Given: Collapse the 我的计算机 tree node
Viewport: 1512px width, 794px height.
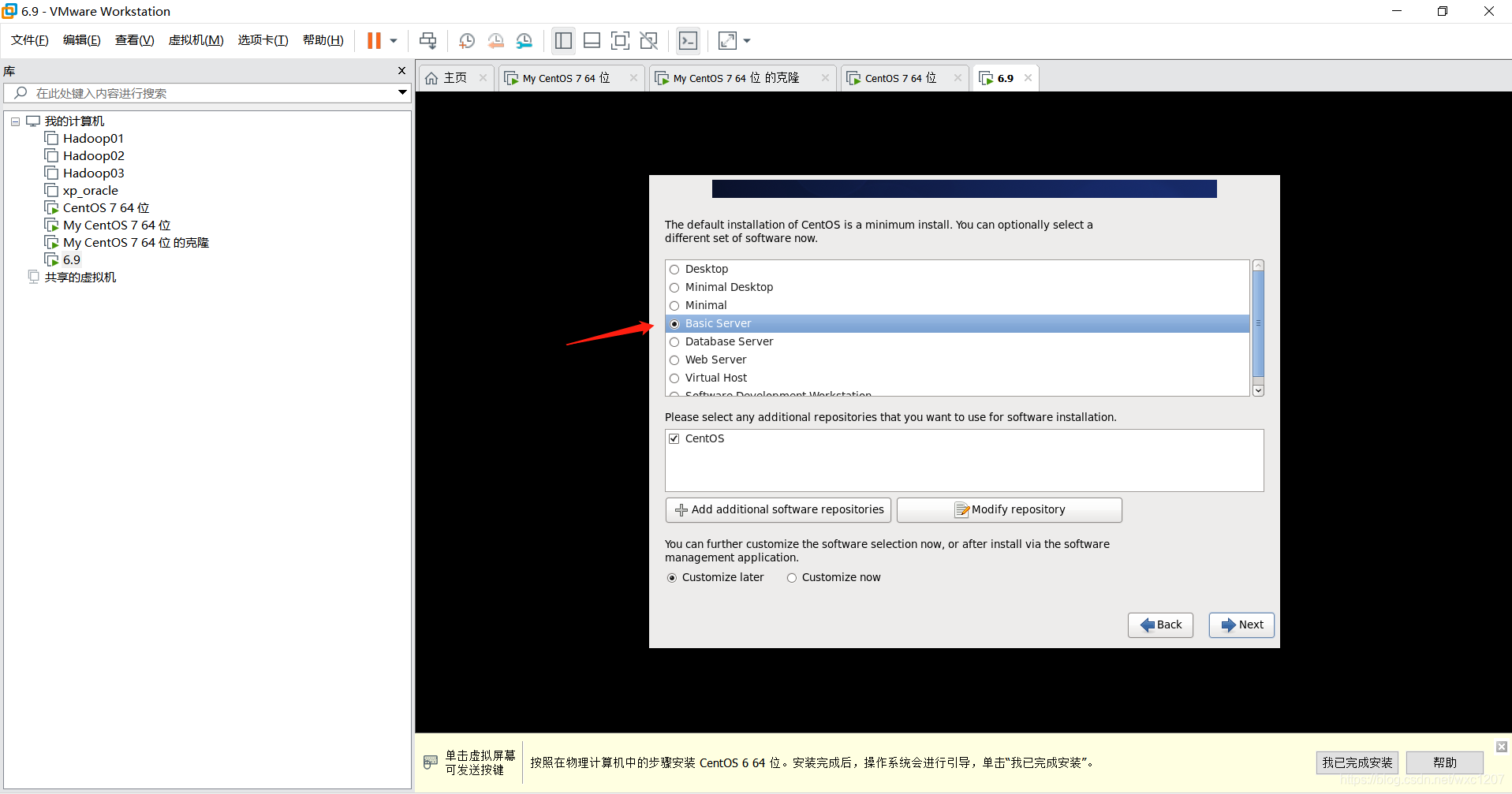Looking at the screenshot, I should [x=15, y=121].
